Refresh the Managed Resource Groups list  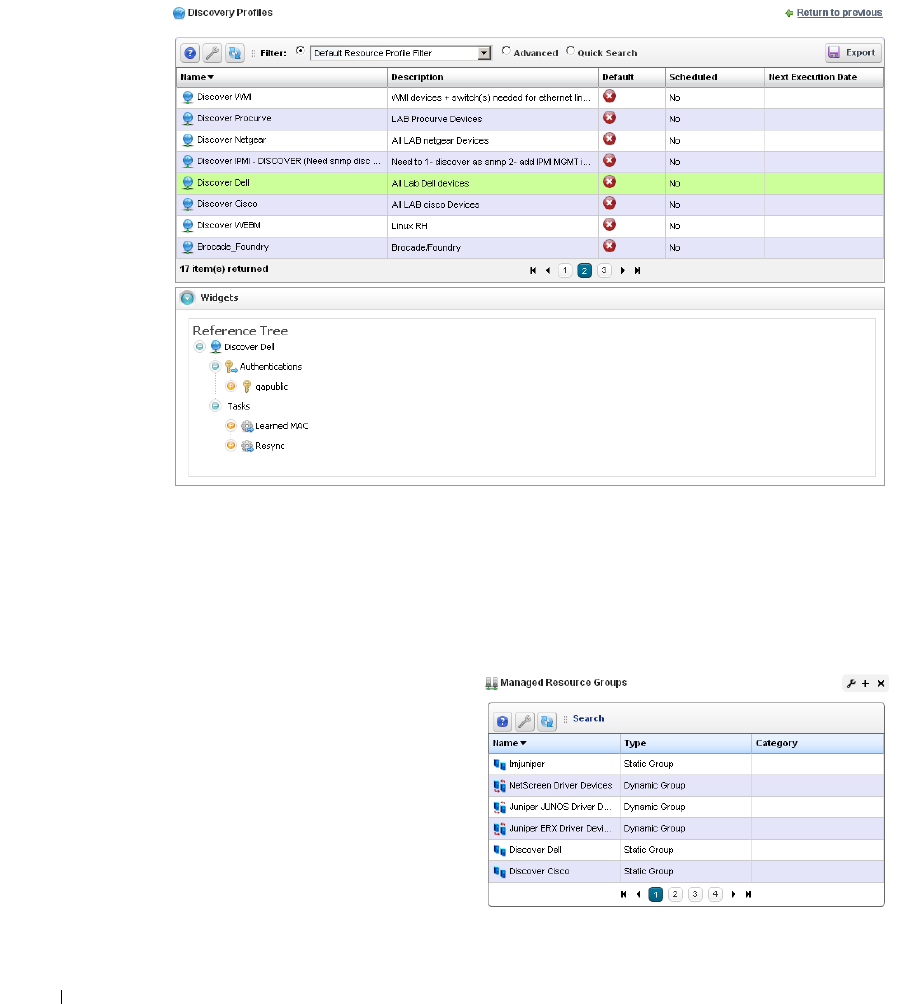[547, 722]
